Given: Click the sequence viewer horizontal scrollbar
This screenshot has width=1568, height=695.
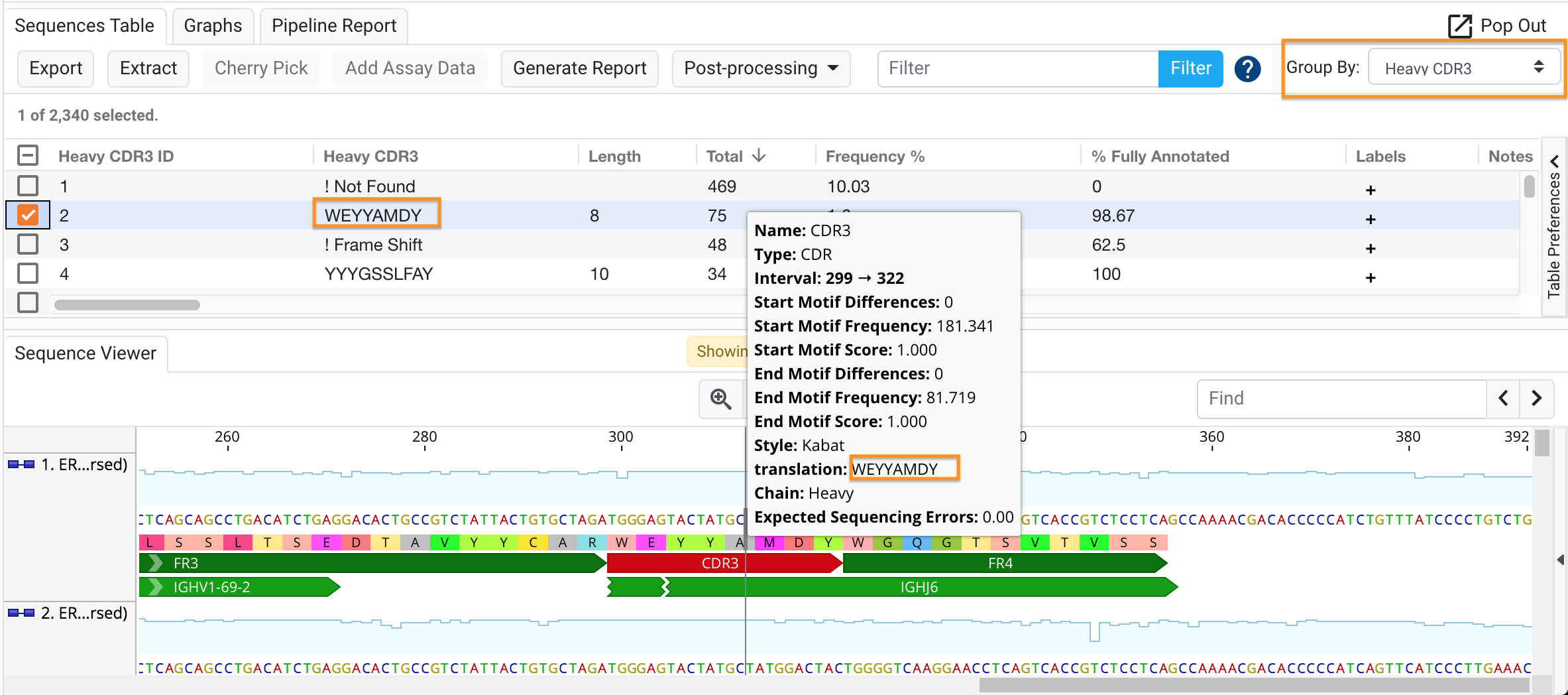Looking at the screenshot, I should [x=1254, y=684].
